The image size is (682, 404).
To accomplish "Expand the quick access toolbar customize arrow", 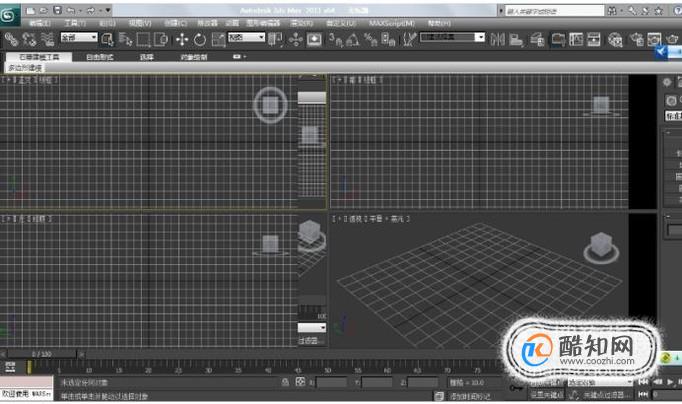I will (x=108, y=10).
